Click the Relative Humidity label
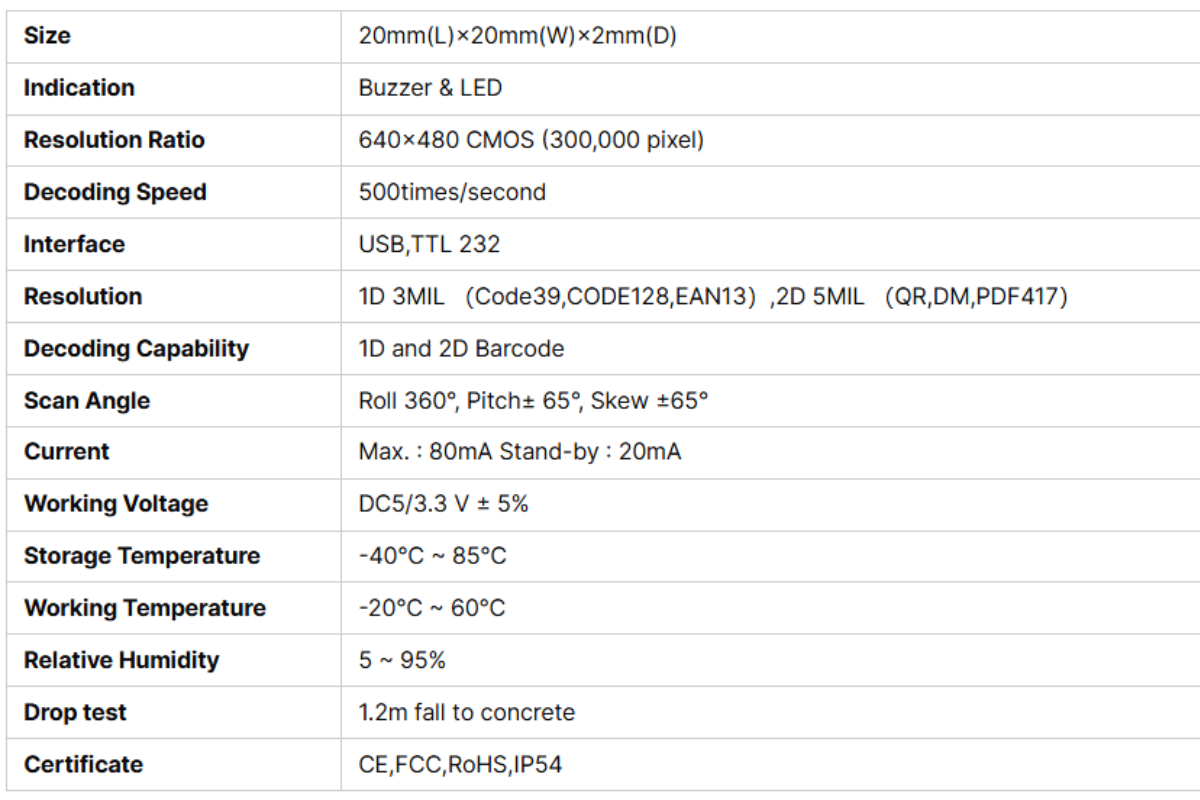This screenshot has width=1200, height=800. pos(121,660)
